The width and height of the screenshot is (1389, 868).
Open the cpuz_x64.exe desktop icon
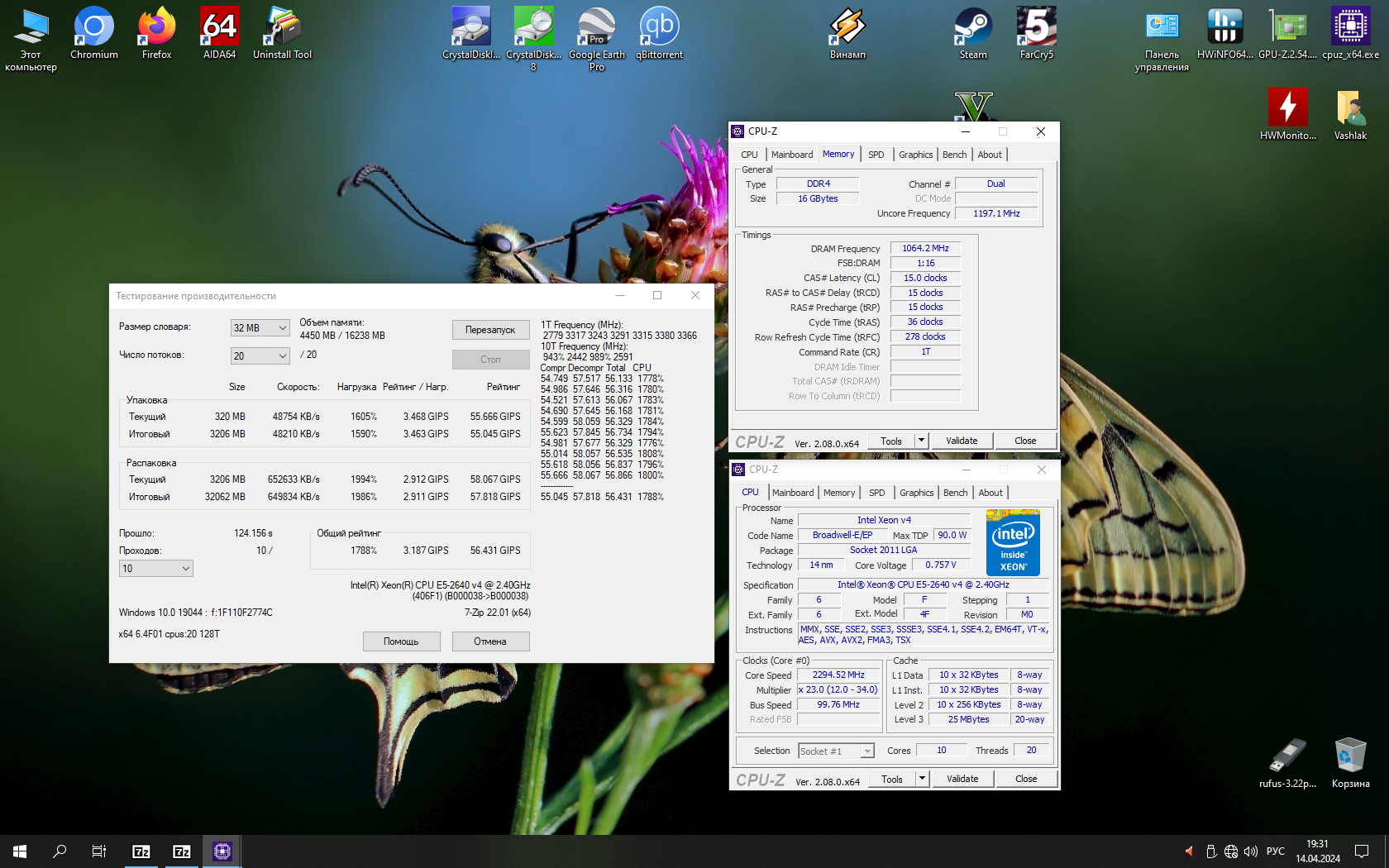(x=1350, y=33)
